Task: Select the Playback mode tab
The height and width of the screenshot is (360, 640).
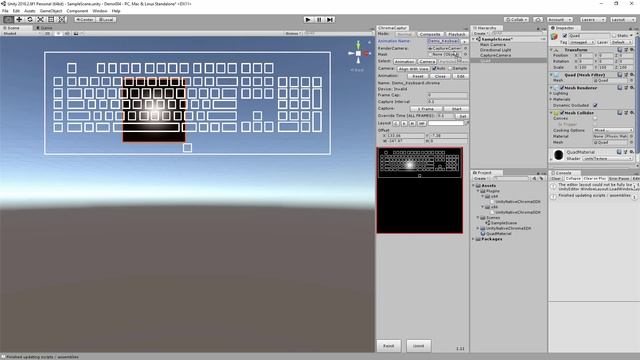Action: [x=456, y=34]
